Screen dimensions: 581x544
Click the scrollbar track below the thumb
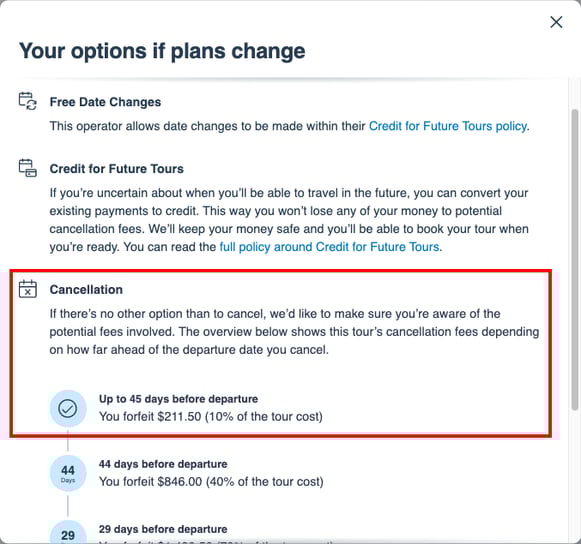click(x=575, y=474)
